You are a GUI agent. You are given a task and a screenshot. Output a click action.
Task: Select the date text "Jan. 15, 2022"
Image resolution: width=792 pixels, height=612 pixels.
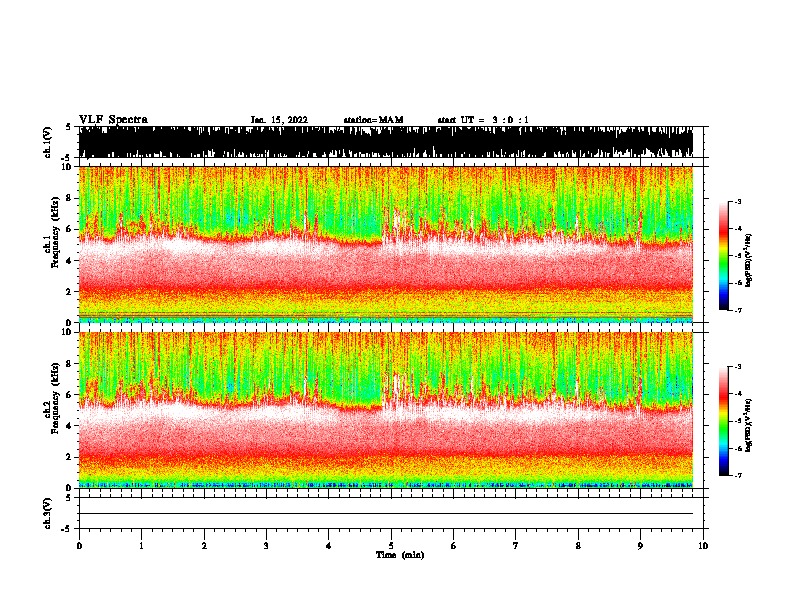(x=279, y=120)
